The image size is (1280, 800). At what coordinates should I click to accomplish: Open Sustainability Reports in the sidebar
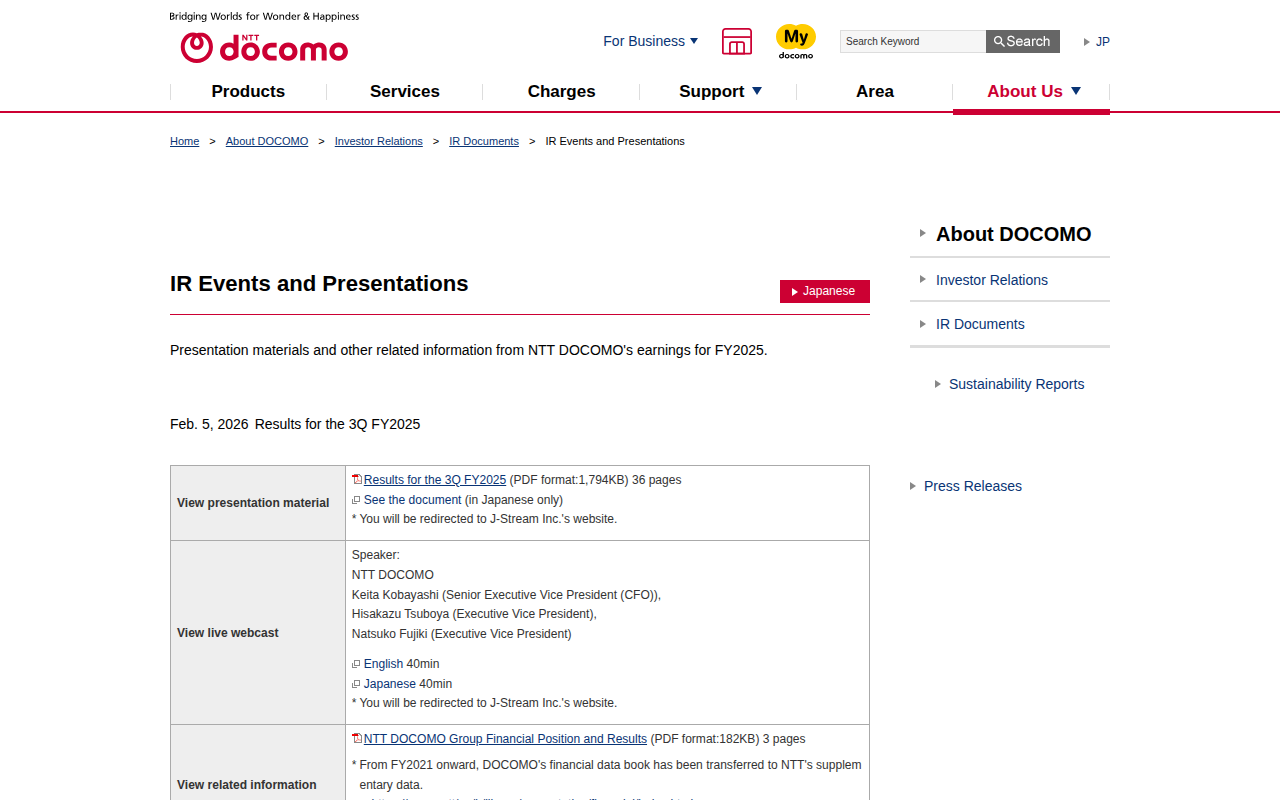[1016, 384]
